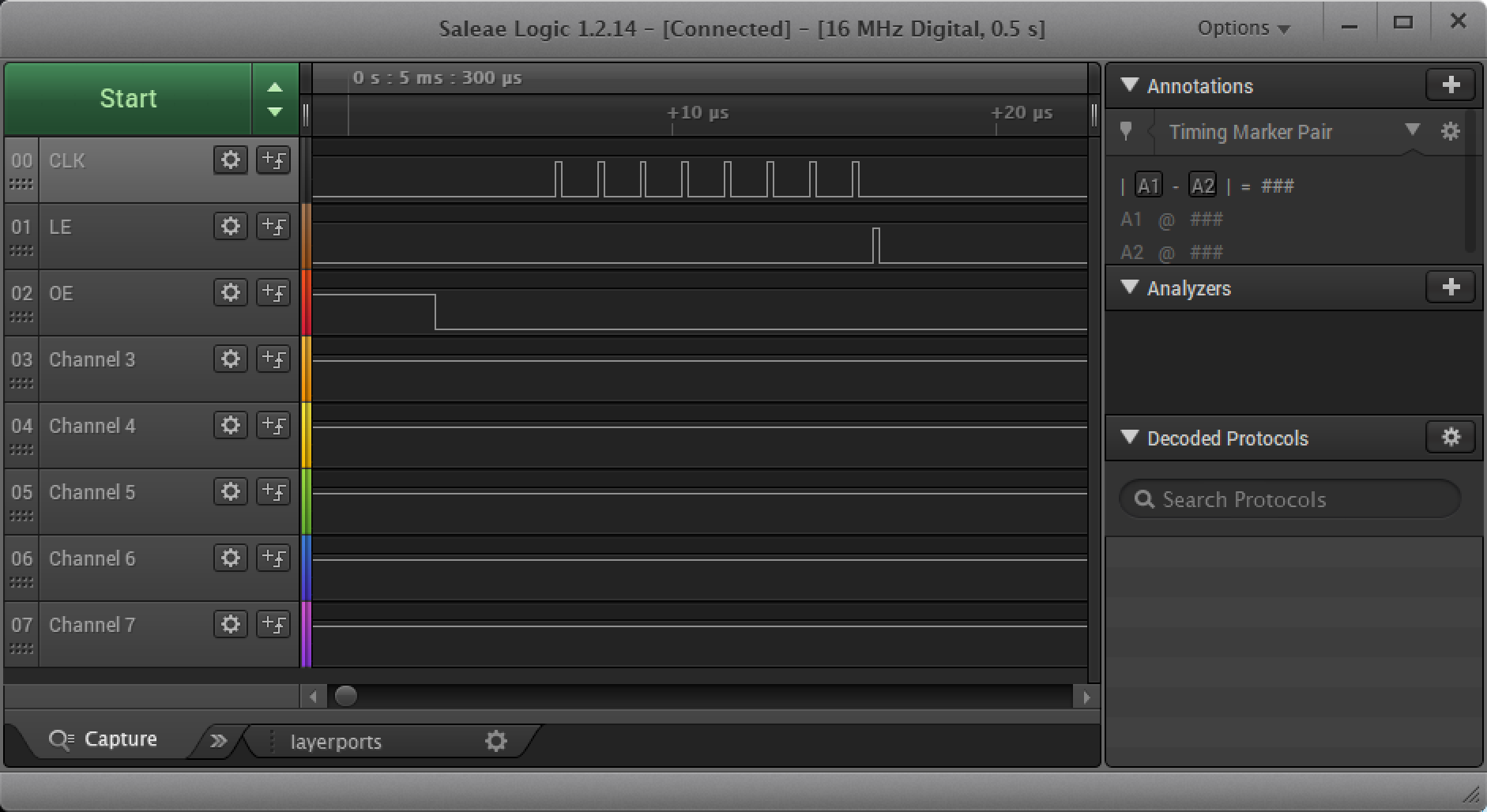Click the timing marker pin icon
1487x812 pixels.
(x=1127, y=131)
